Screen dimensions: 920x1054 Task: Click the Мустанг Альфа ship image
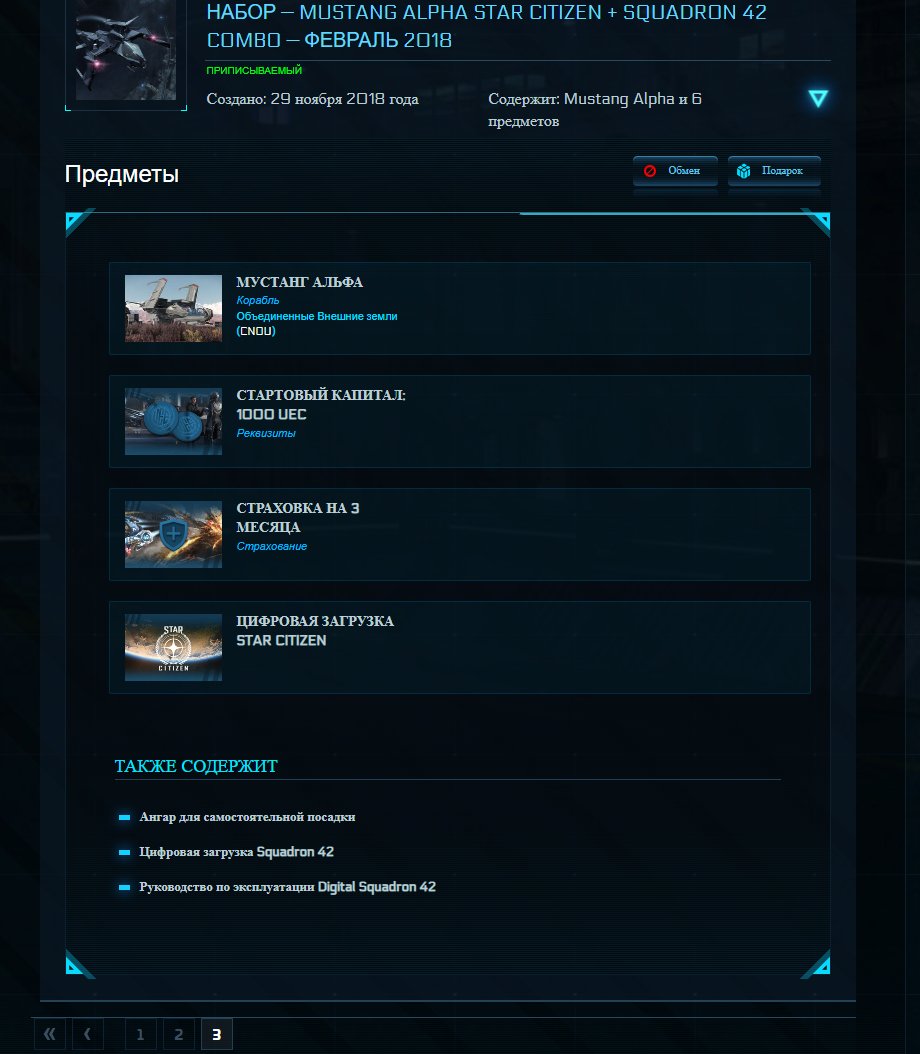tap(173, 309)
